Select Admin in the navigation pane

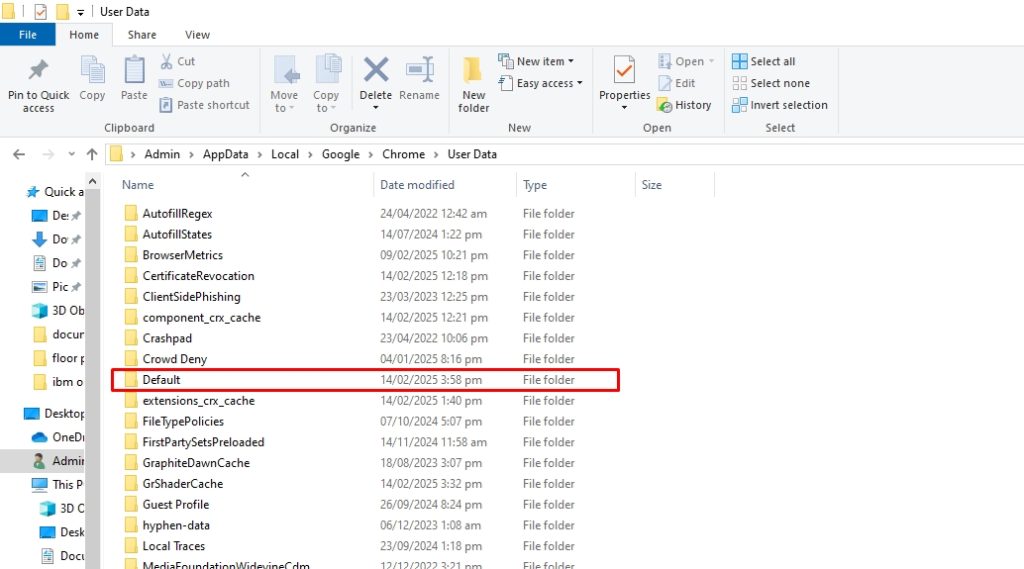[x=59, y=461]
